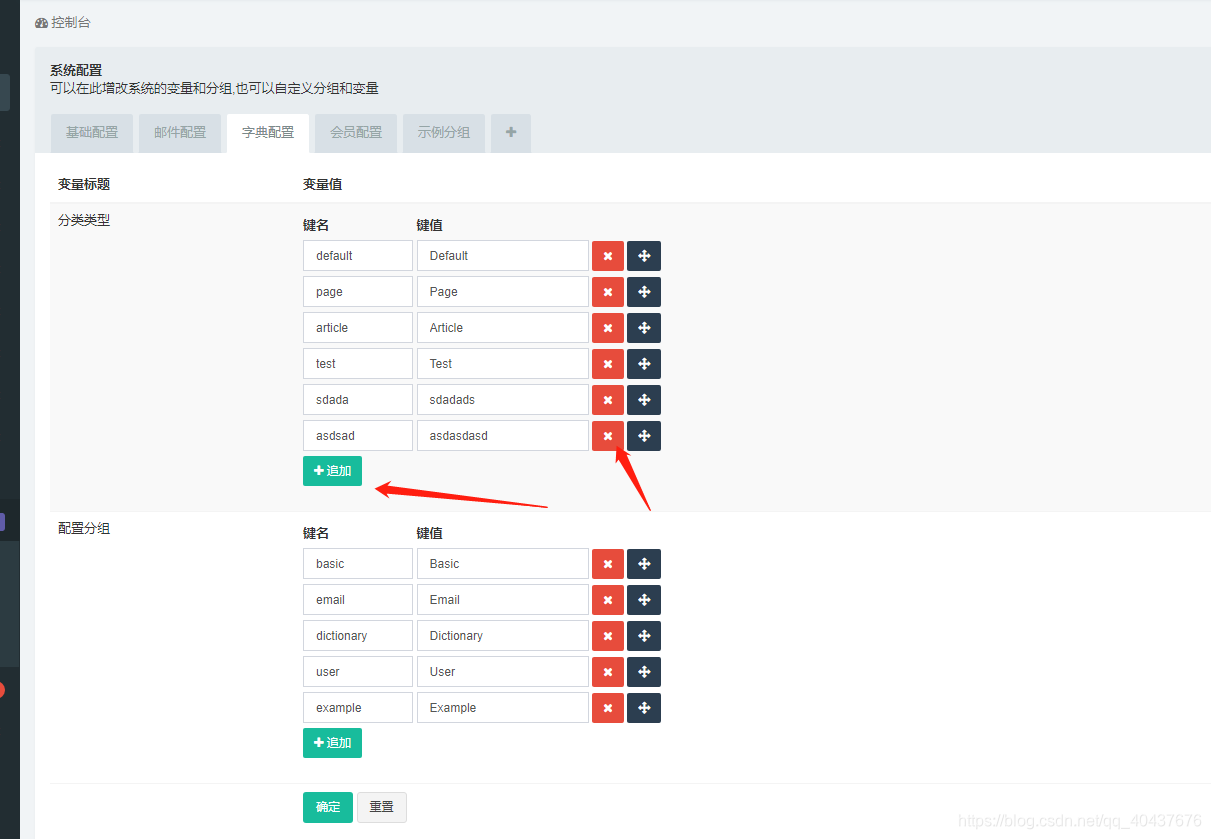Click move handle for 'default' row

644,256
